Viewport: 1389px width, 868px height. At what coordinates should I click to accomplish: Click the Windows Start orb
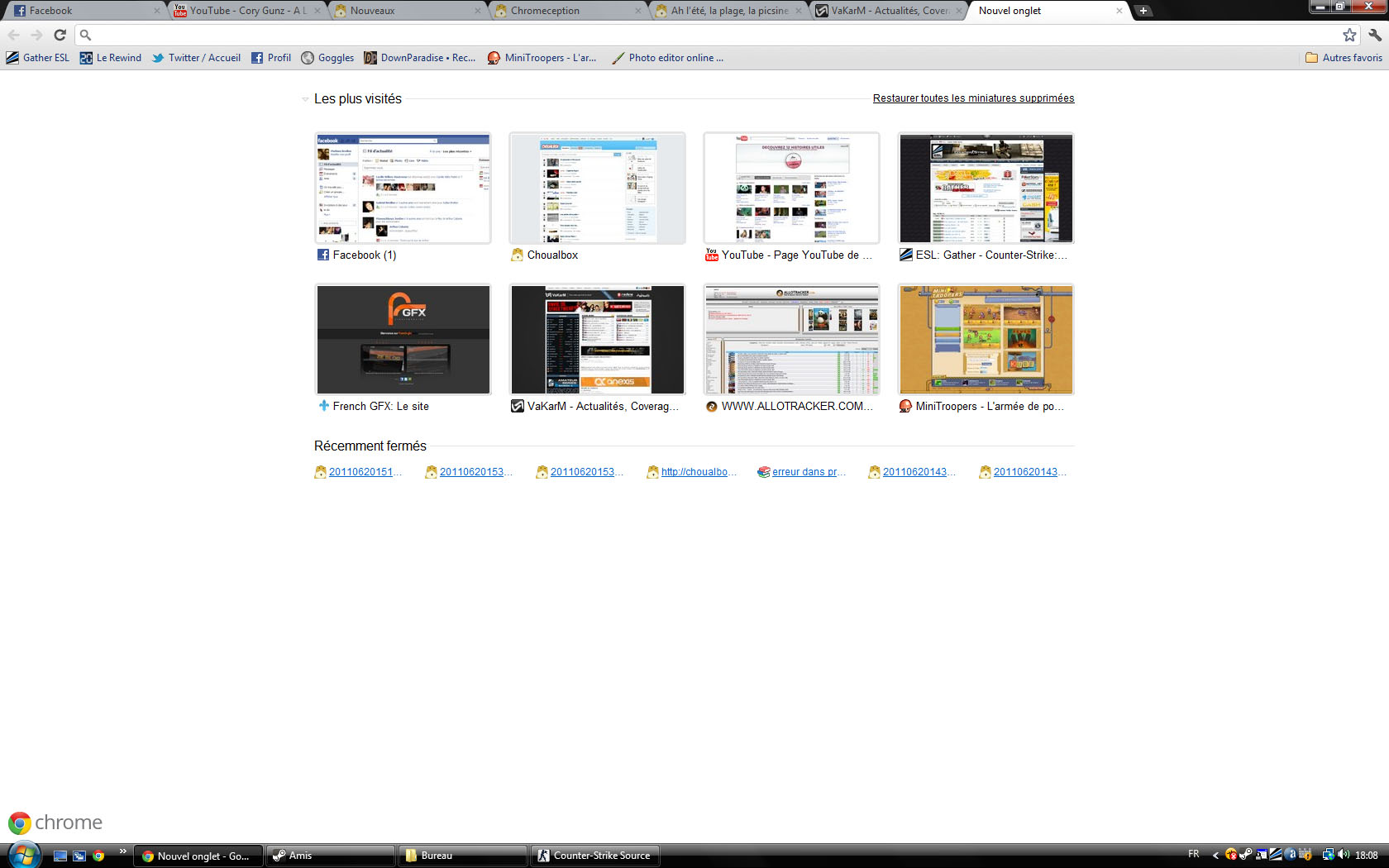pyautogui.click(x=22, y=855)
